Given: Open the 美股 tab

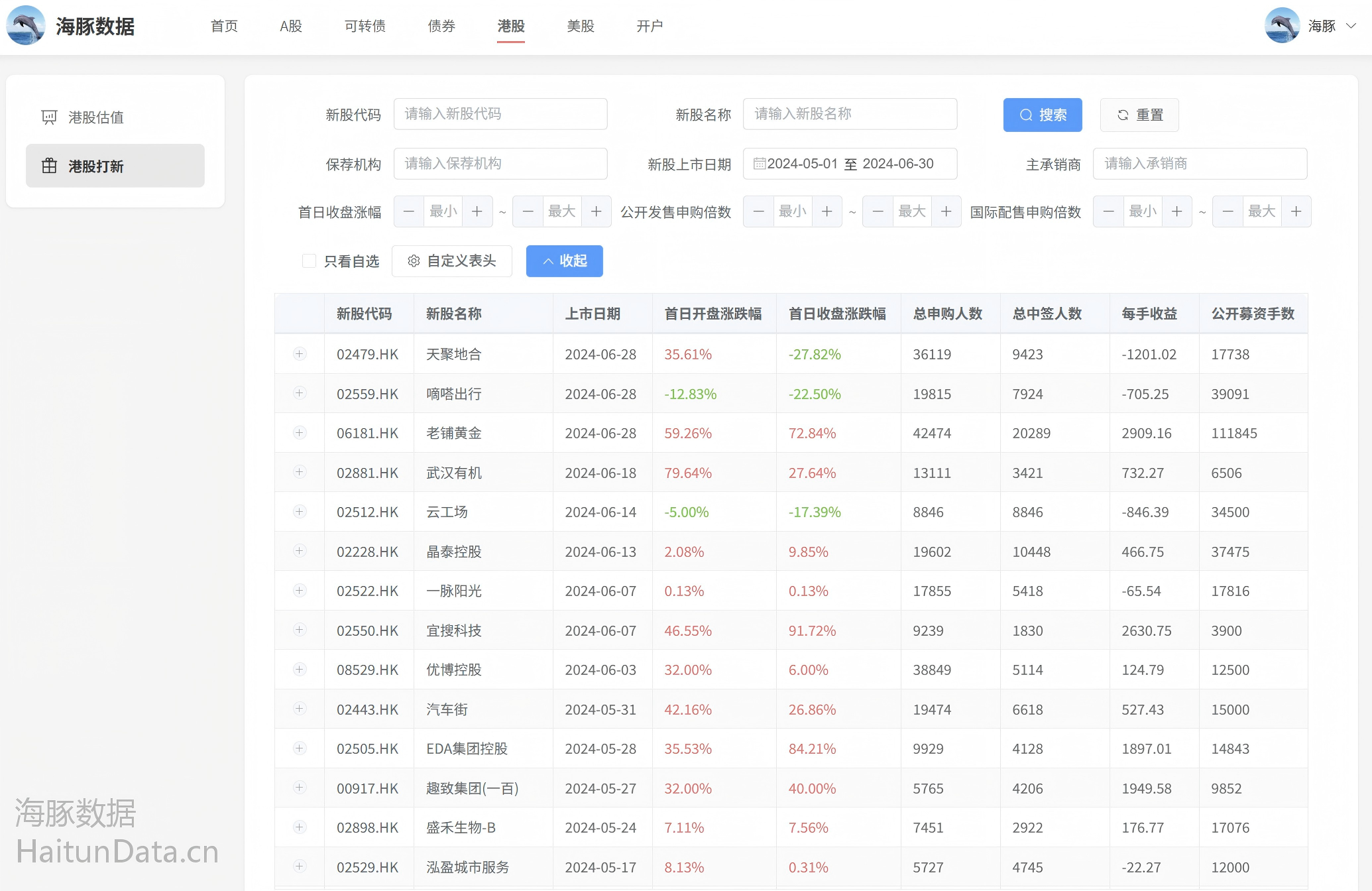Looking at the screenshot, I should click(581, 26).
